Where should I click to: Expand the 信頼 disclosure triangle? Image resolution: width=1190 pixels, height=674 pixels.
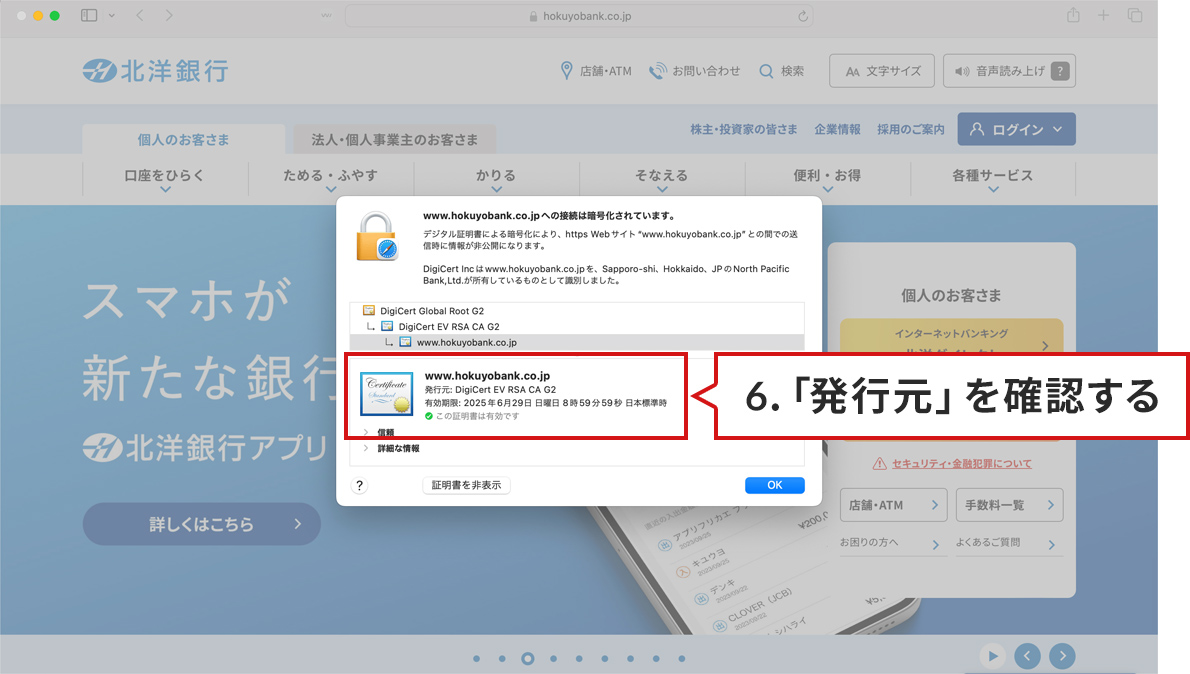point(366,433)
